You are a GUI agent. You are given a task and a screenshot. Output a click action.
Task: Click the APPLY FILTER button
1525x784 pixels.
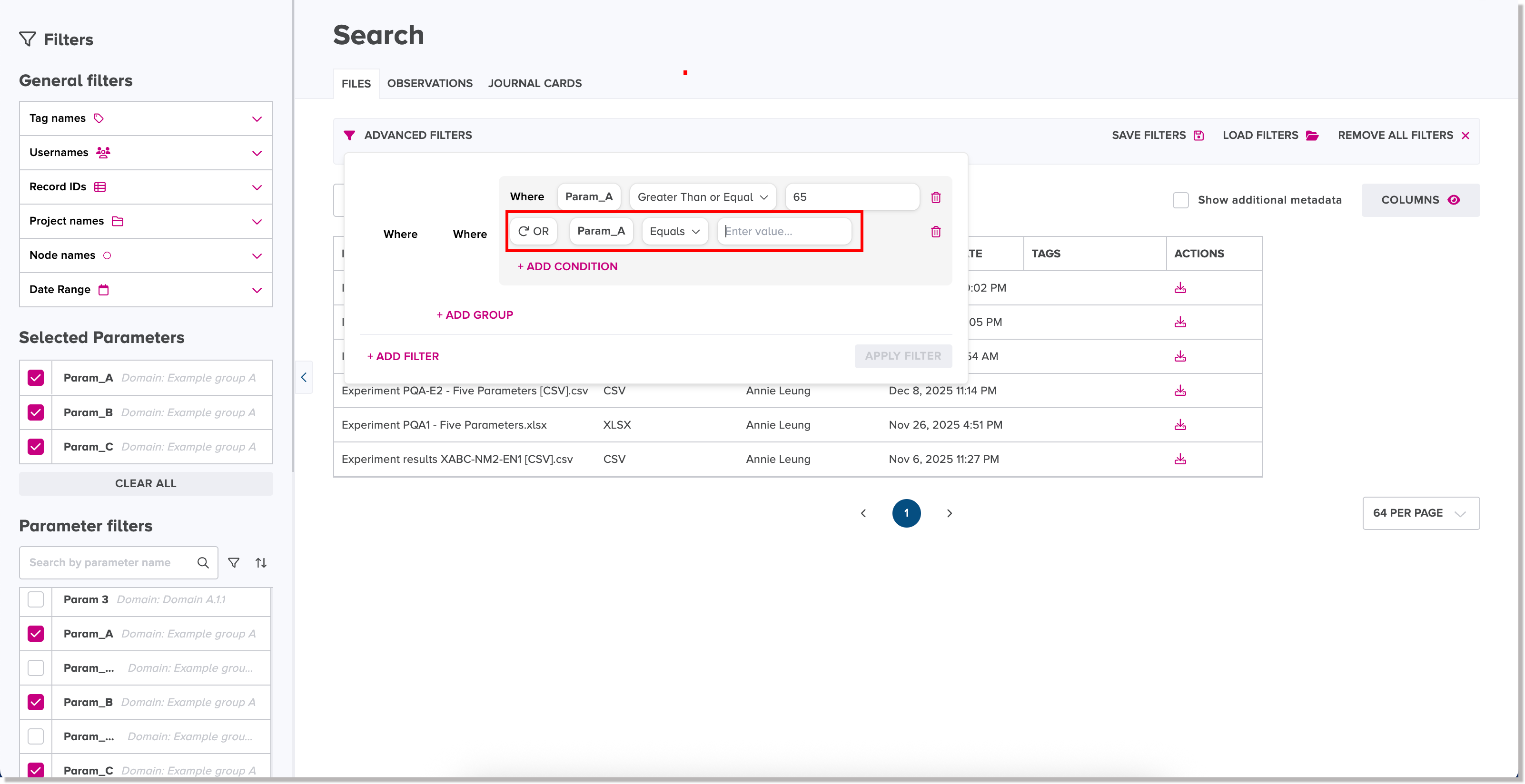[x=903, y=356]
